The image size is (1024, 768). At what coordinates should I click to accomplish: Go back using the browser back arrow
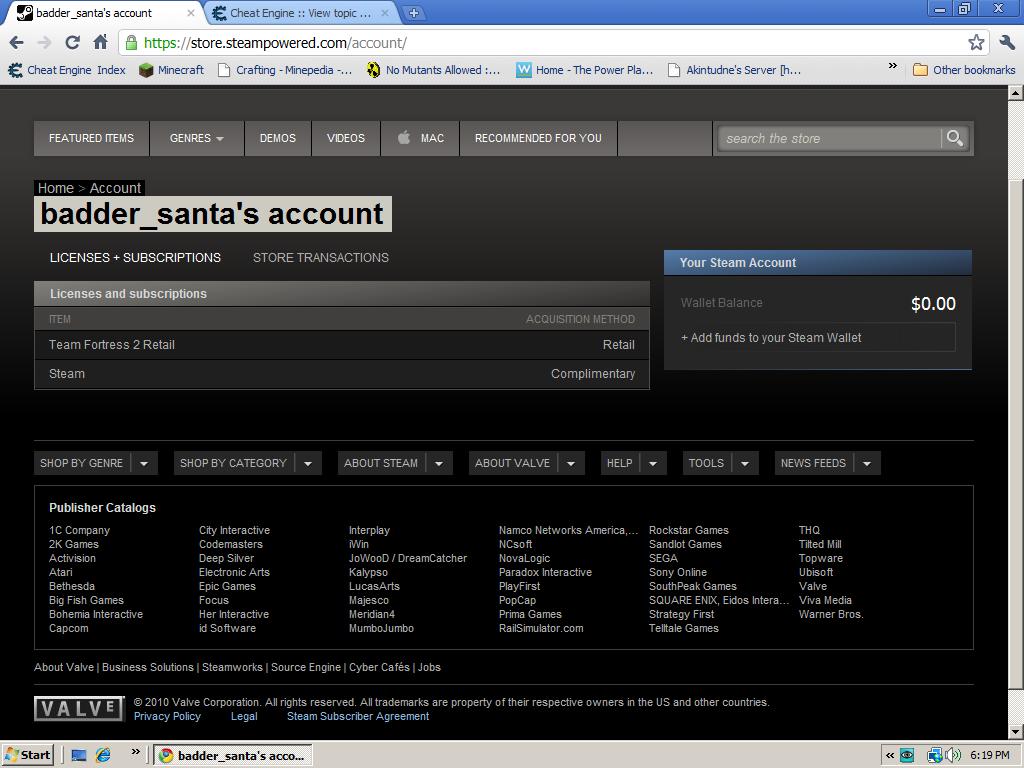[16, 43]
